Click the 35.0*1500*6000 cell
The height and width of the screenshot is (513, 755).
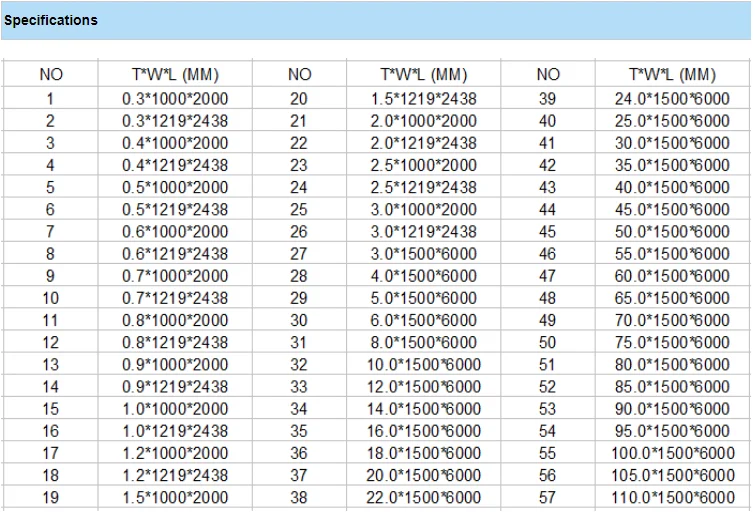tap(672, 165)
